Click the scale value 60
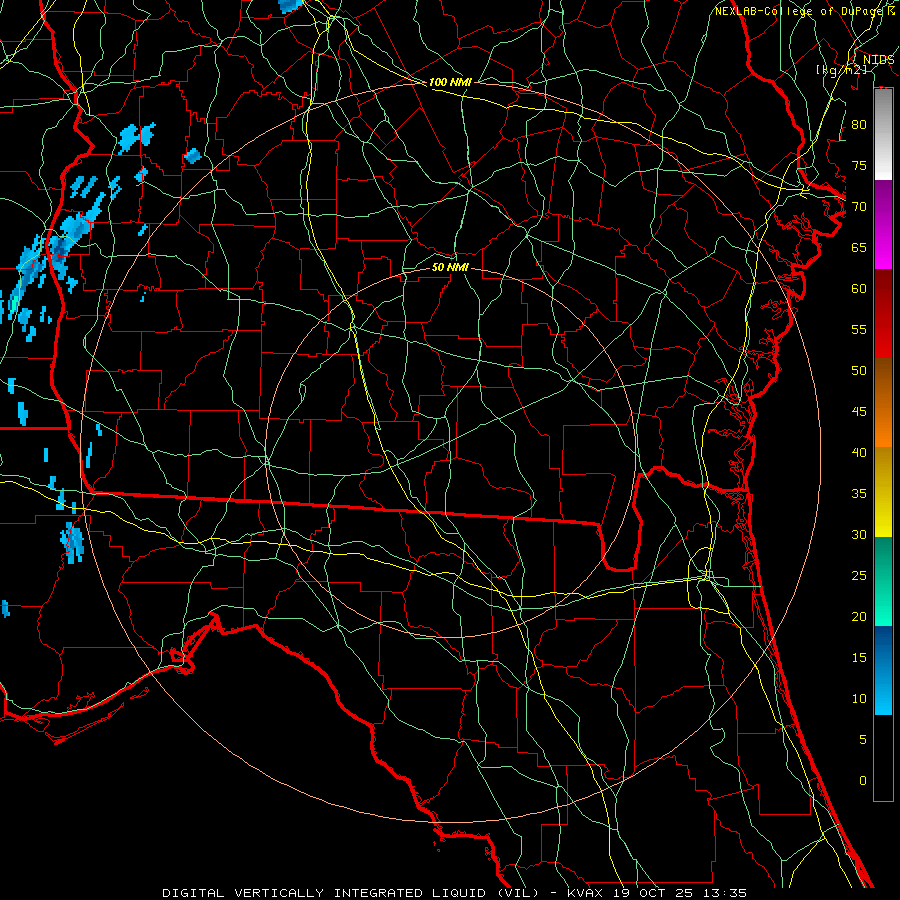Viewport: 900px width, 900px height. point(859,289)
